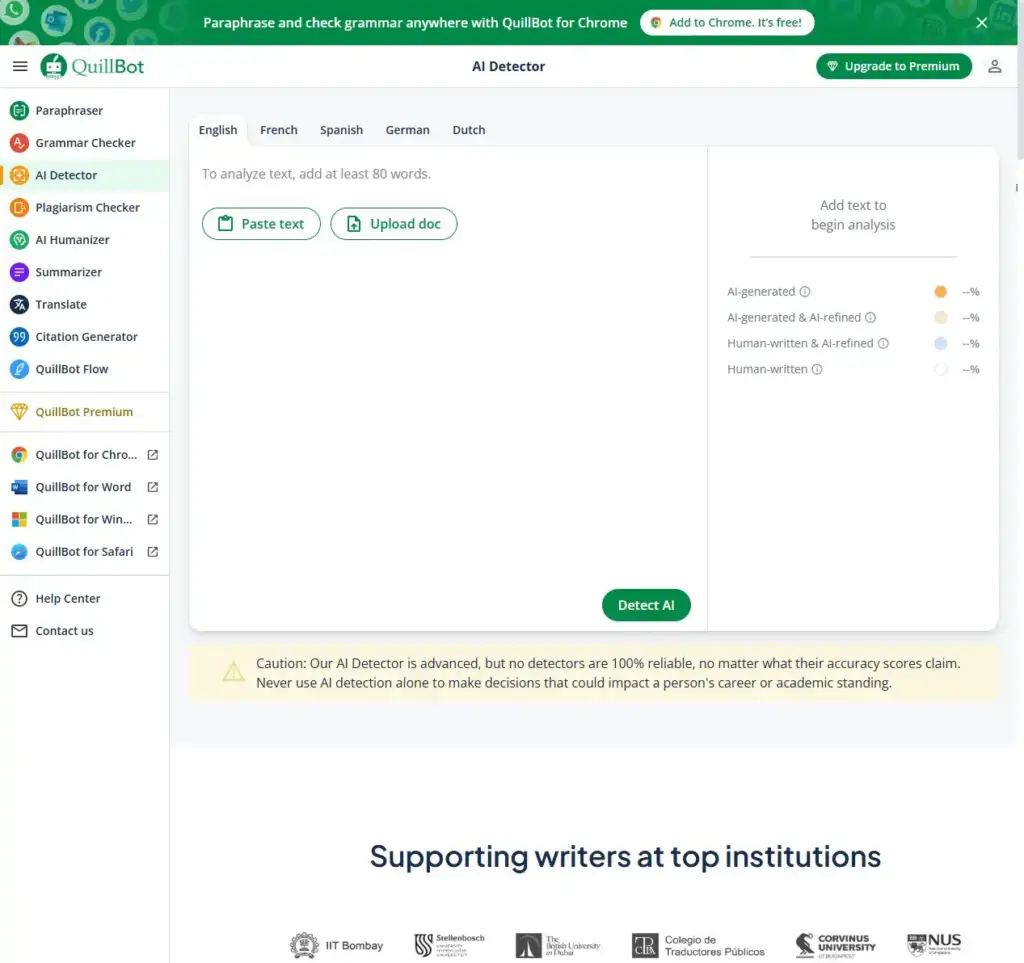Switch to the Dutch language tab
Viewport: 1024px width, 963px height.
click(x=469, y=130)
